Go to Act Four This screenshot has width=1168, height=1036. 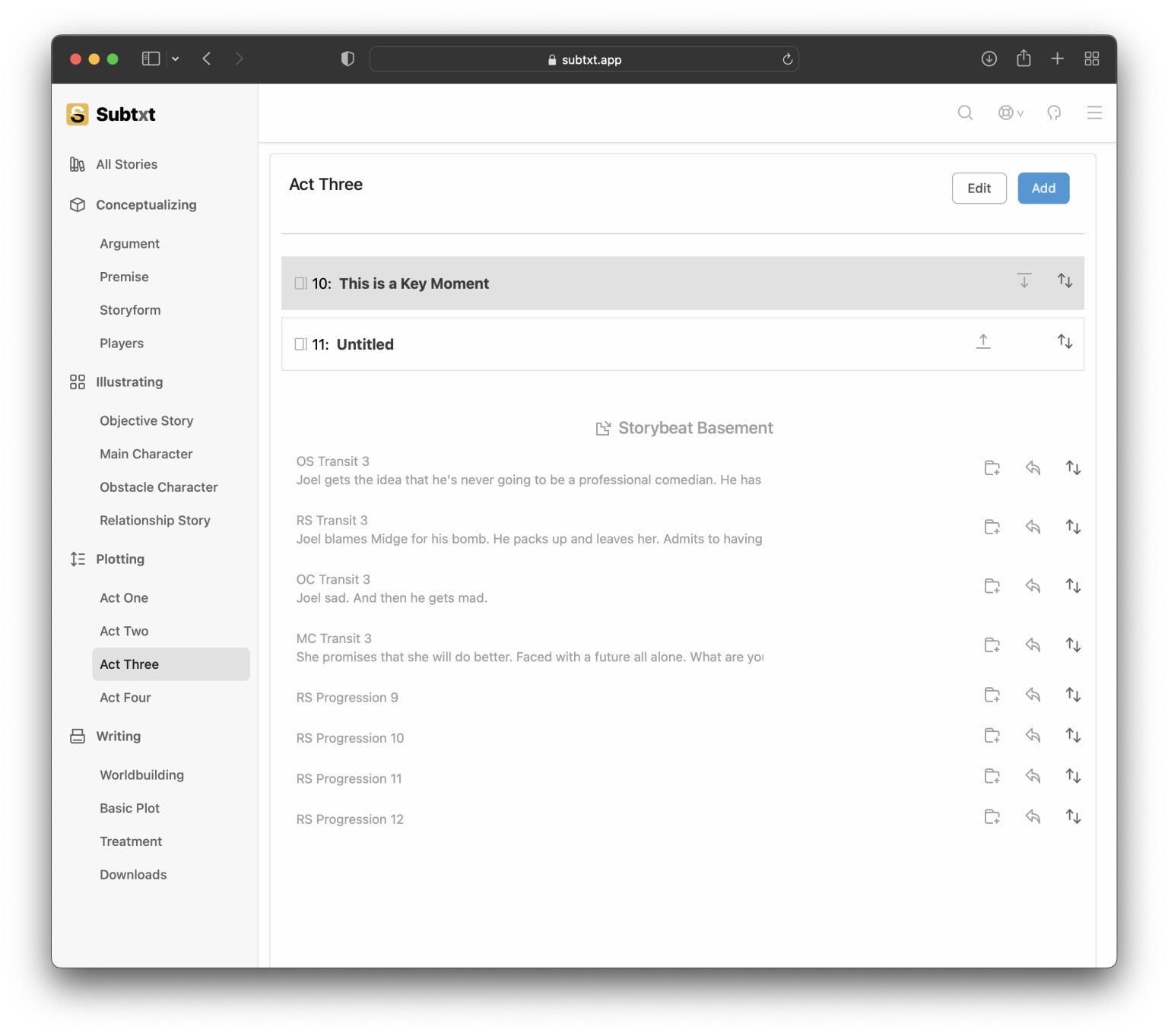coord(125,698)
